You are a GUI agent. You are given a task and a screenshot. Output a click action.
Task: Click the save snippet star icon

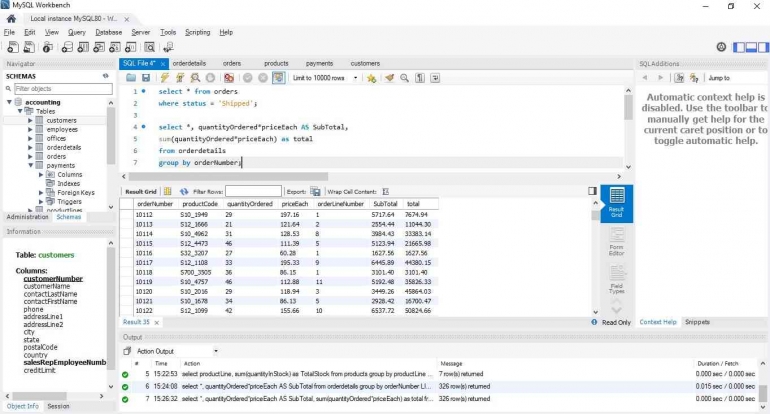(x=371, y=78)
